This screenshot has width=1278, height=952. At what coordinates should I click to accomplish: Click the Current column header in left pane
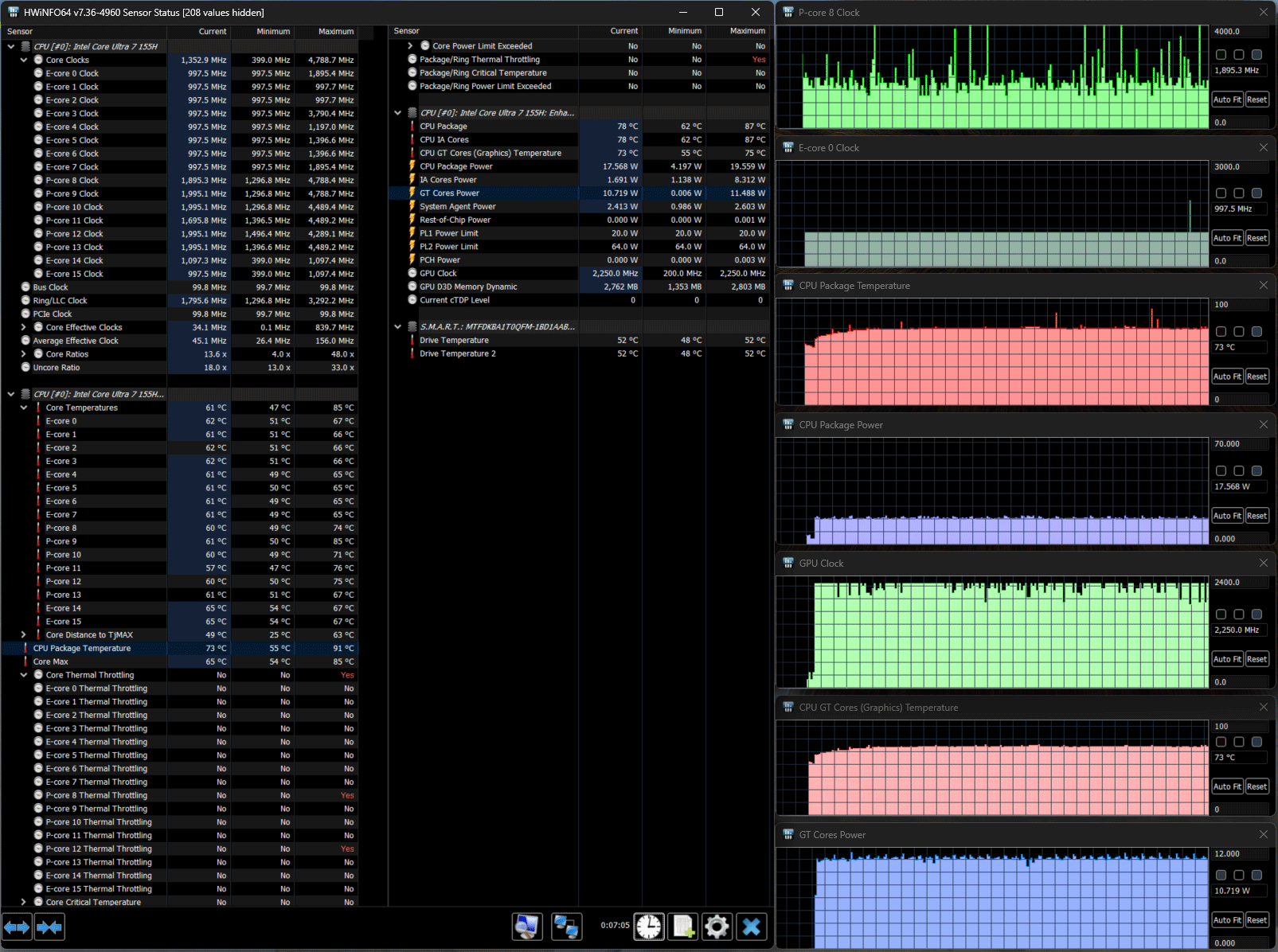(199, 32)
